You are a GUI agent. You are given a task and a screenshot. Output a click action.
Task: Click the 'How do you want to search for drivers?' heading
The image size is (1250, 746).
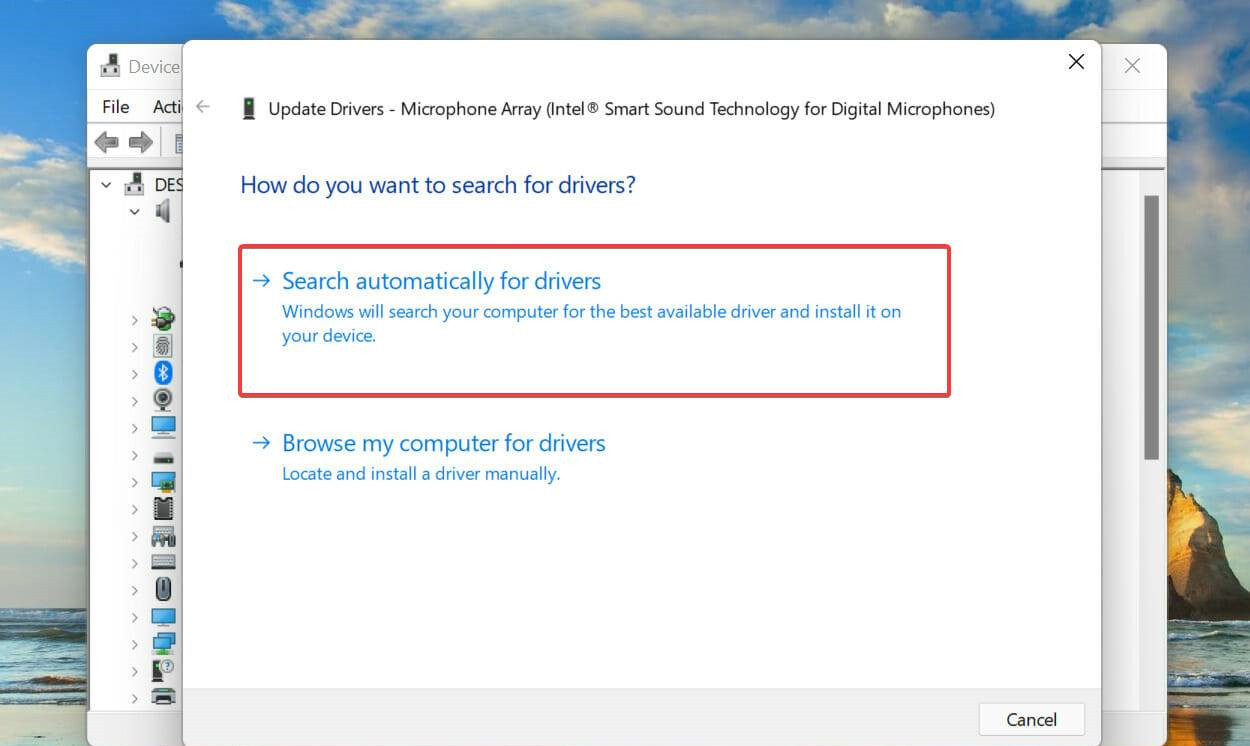pyautogui.click(x=438, y=185)
